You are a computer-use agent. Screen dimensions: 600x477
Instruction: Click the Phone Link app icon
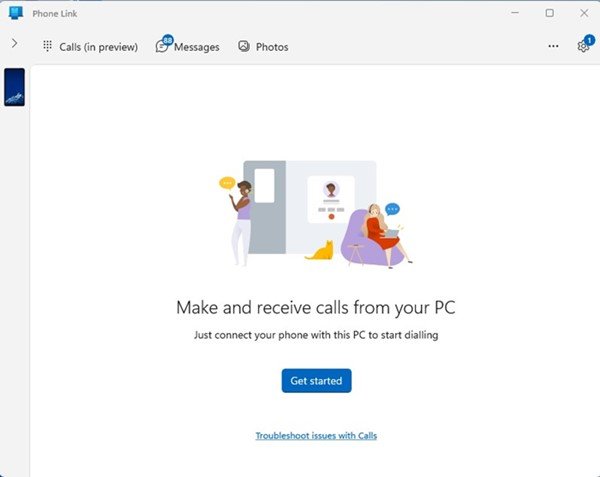point(16,13)
